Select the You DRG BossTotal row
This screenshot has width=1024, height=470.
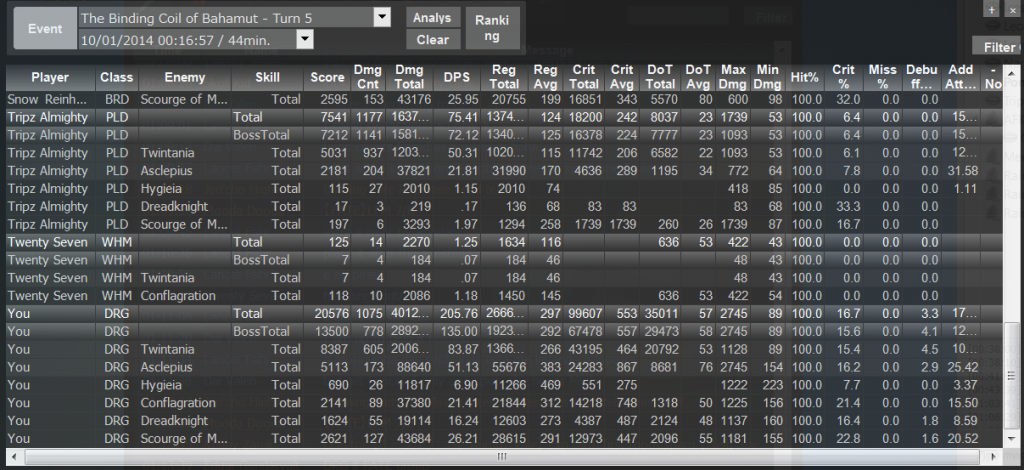(x=504, y=331)
